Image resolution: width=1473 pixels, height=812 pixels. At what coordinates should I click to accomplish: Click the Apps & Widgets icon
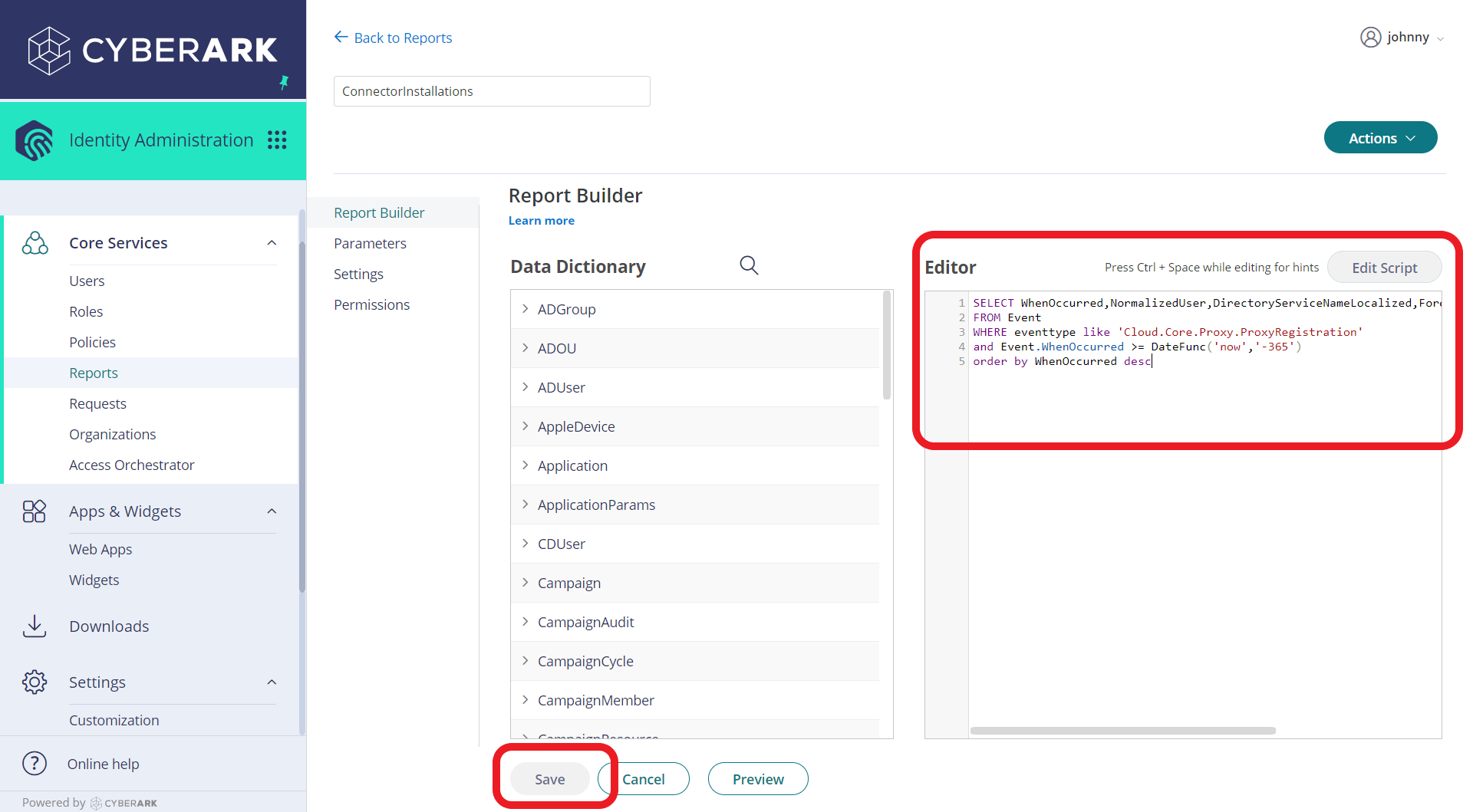pyautogui.click(x=35, y=511)
